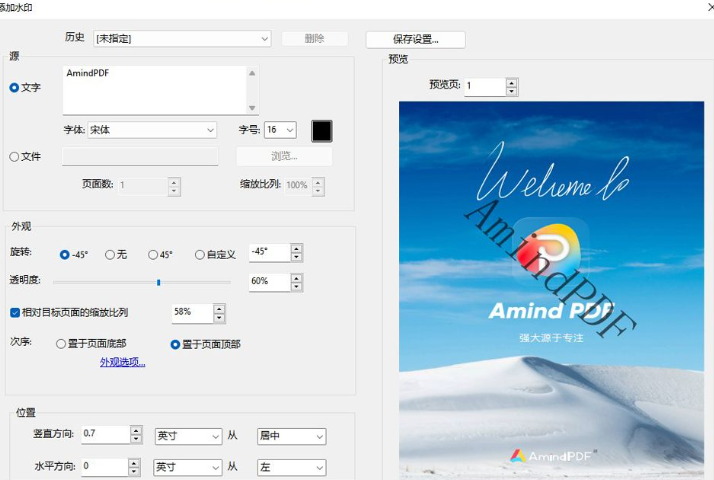This screenshot has width=714, height=480.
Task: Click the 透明度 opacity slider handle
Action: pos(158,282)
